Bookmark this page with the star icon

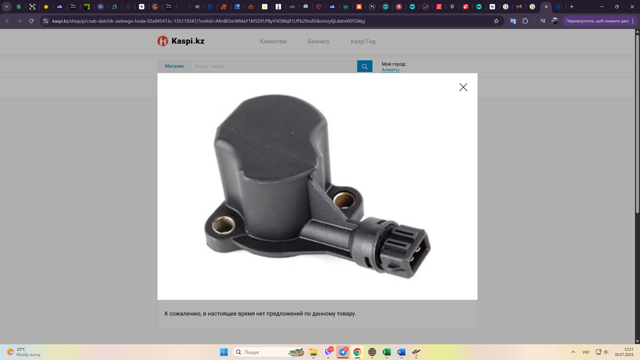tap(496, 21)
